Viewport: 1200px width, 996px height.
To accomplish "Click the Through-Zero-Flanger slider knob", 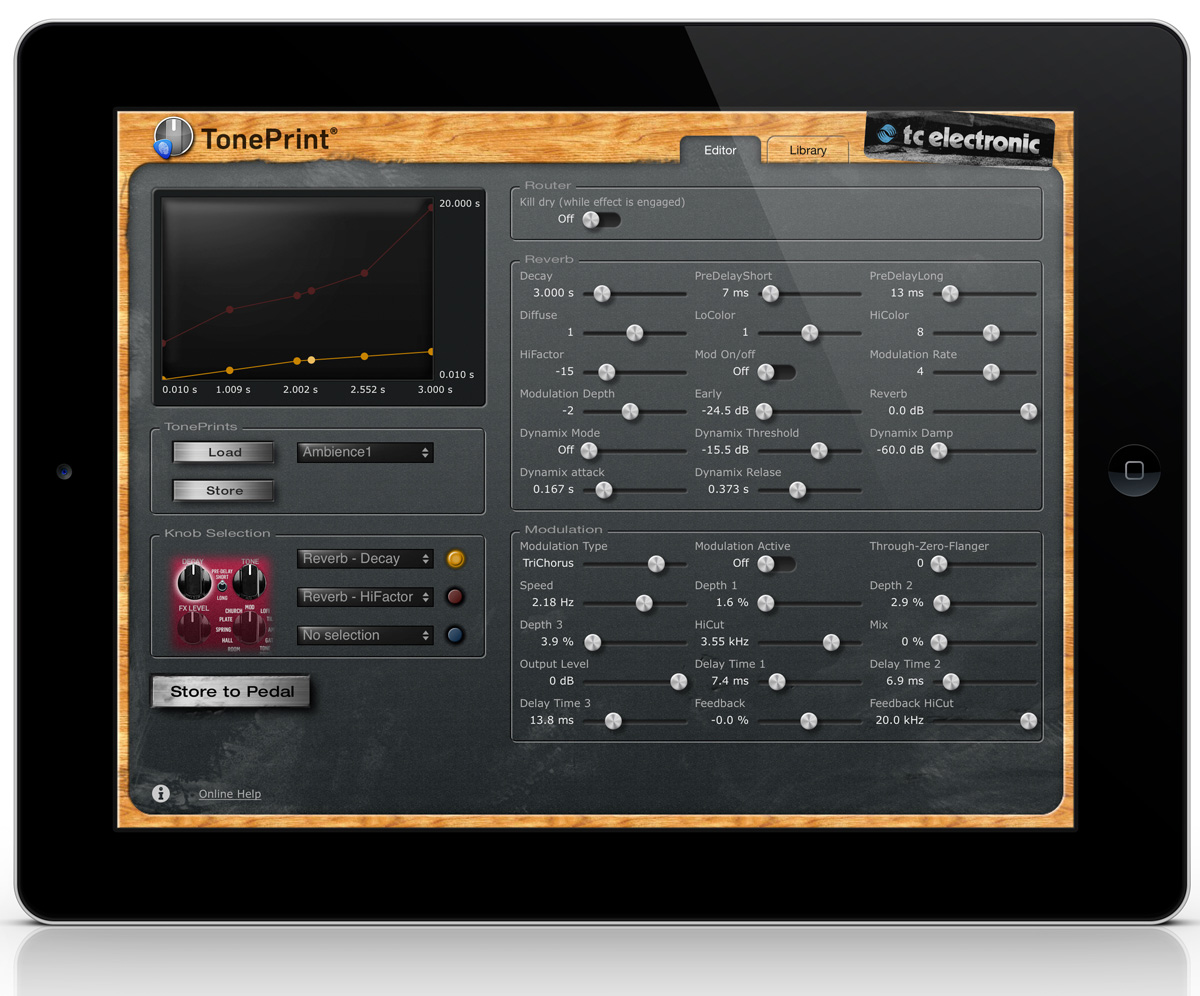I will 940,564.
